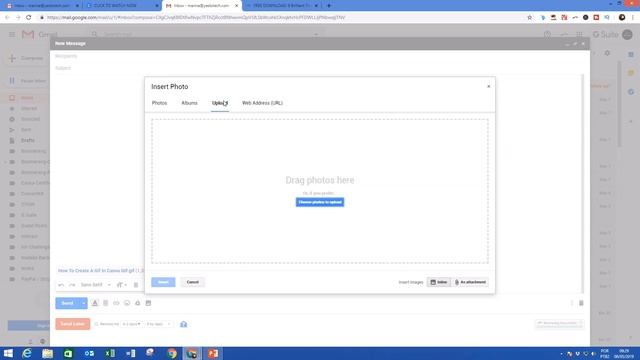640x360 pixels.
Task: Click the Google Chrome taskbar icon
Action: click(172, 353)
